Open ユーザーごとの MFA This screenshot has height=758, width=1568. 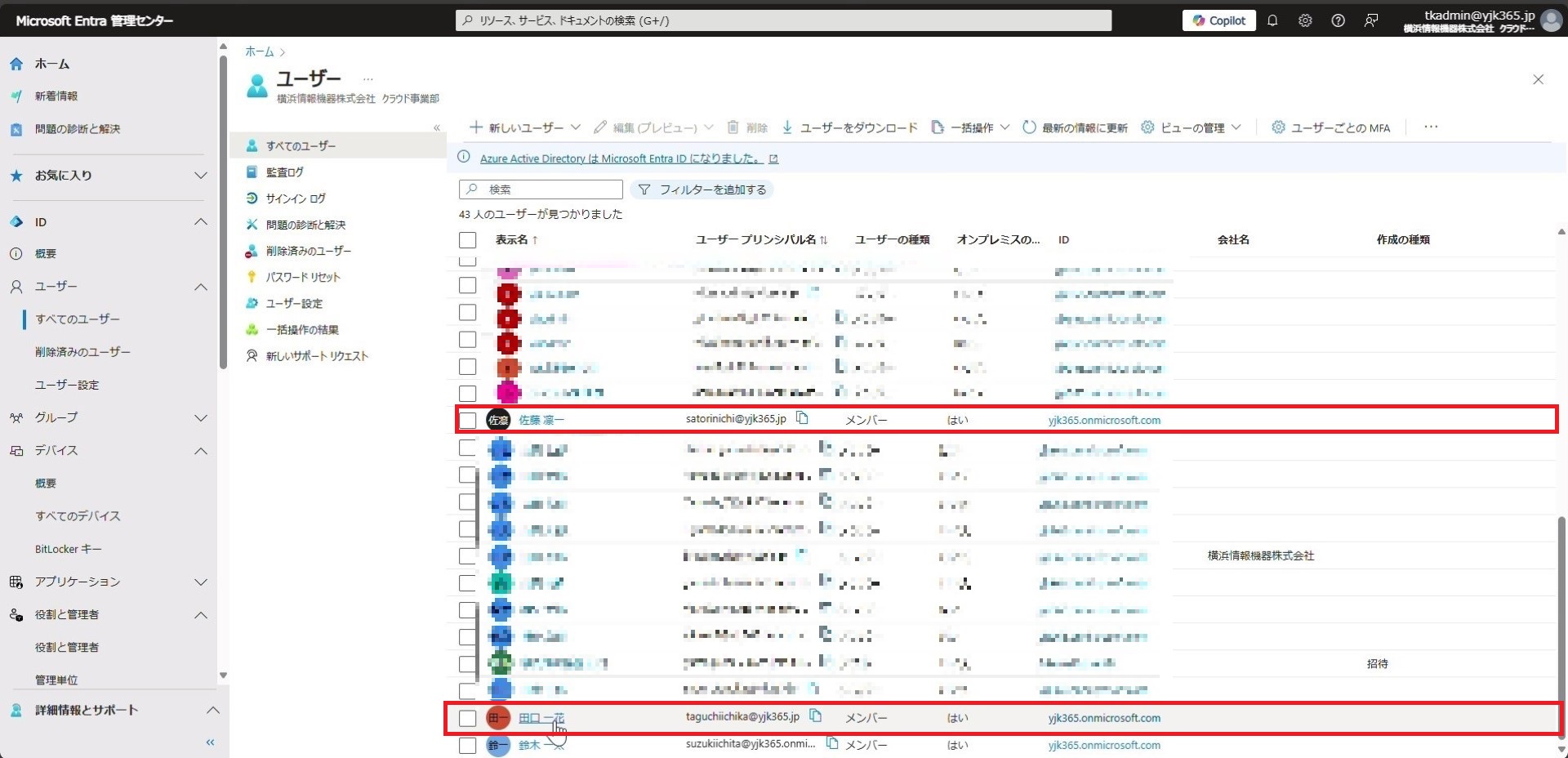point(1330,127)
